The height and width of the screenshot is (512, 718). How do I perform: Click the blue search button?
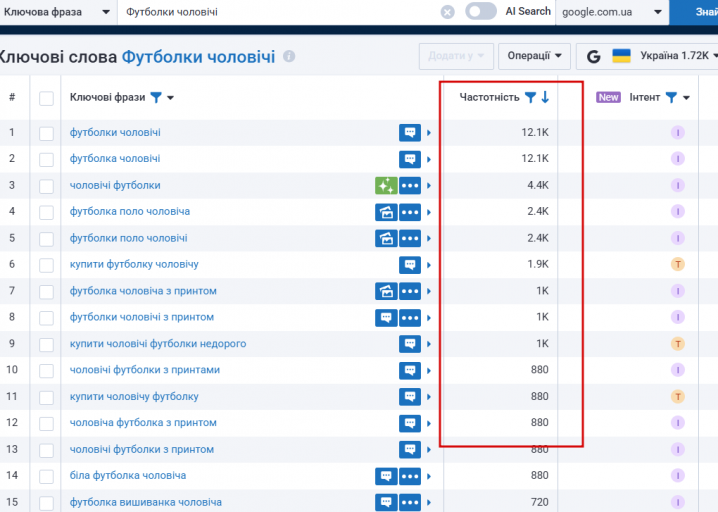694,12
